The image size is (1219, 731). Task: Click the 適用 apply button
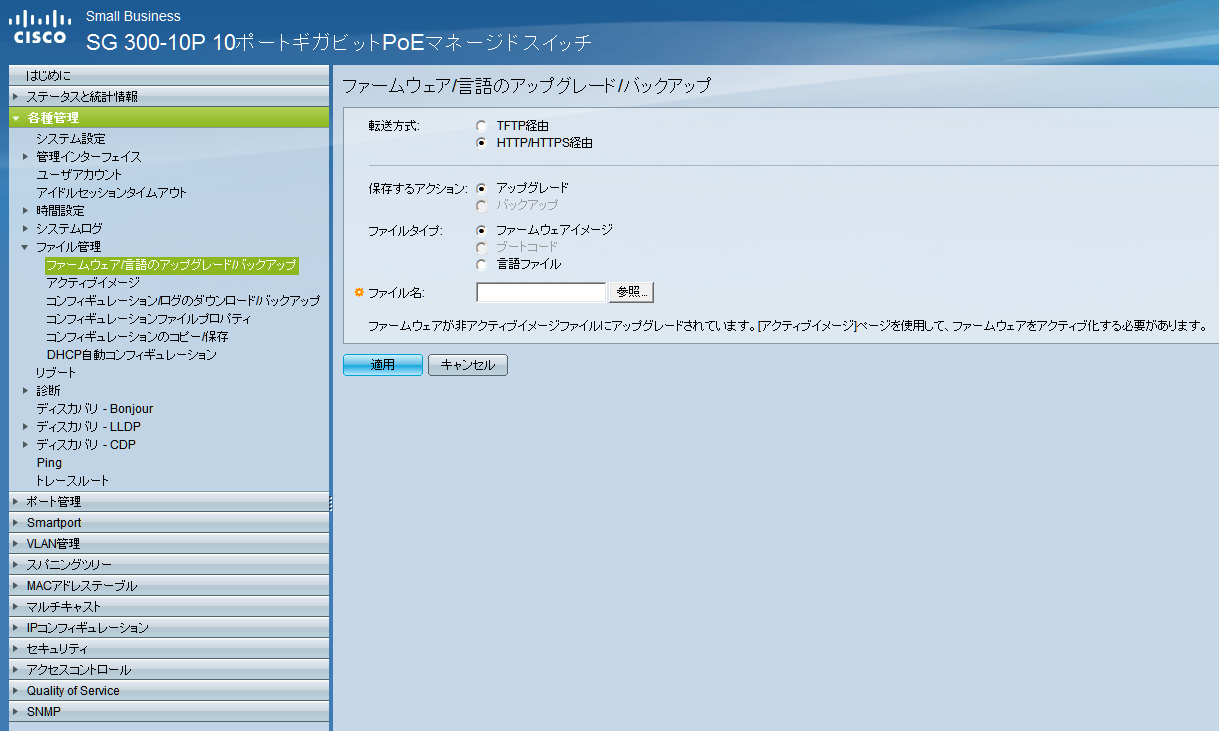(x=383, y=365)
